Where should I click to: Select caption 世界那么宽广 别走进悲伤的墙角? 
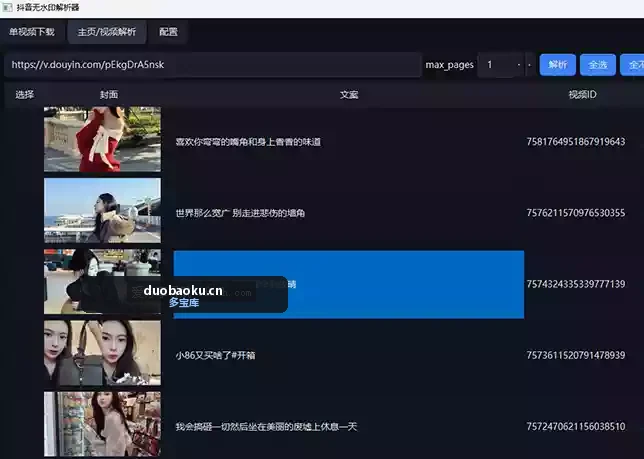coord(240,213)
